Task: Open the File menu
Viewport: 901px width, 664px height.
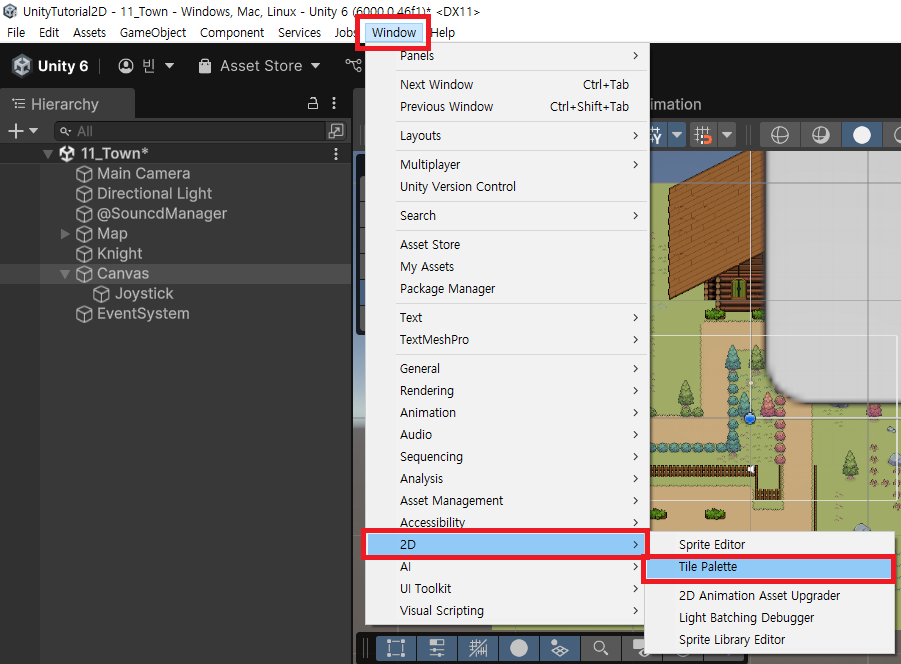Action: [x=16, y=33]
